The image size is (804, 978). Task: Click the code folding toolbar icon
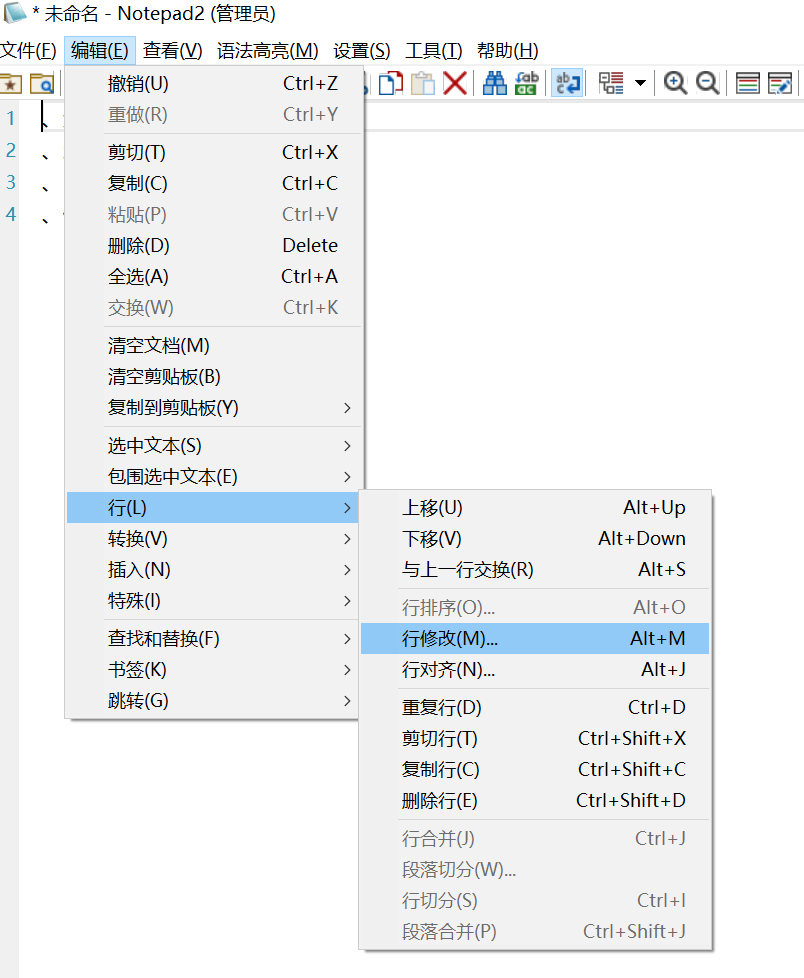pyautogui.click(x=611, y=83)
